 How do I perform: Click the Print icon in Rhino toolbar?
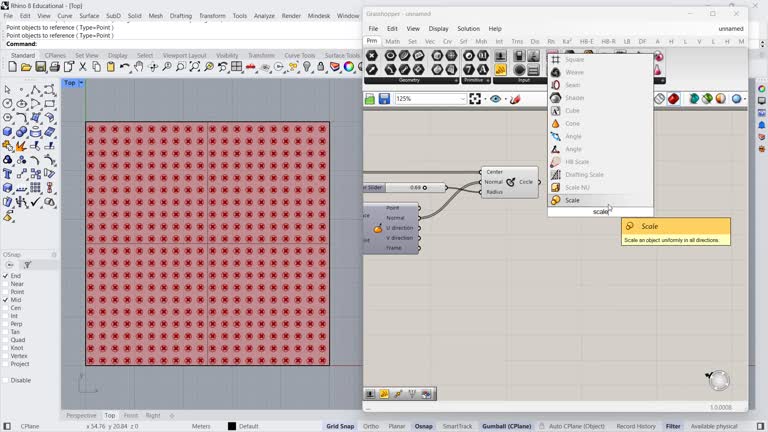coord(55,67)
